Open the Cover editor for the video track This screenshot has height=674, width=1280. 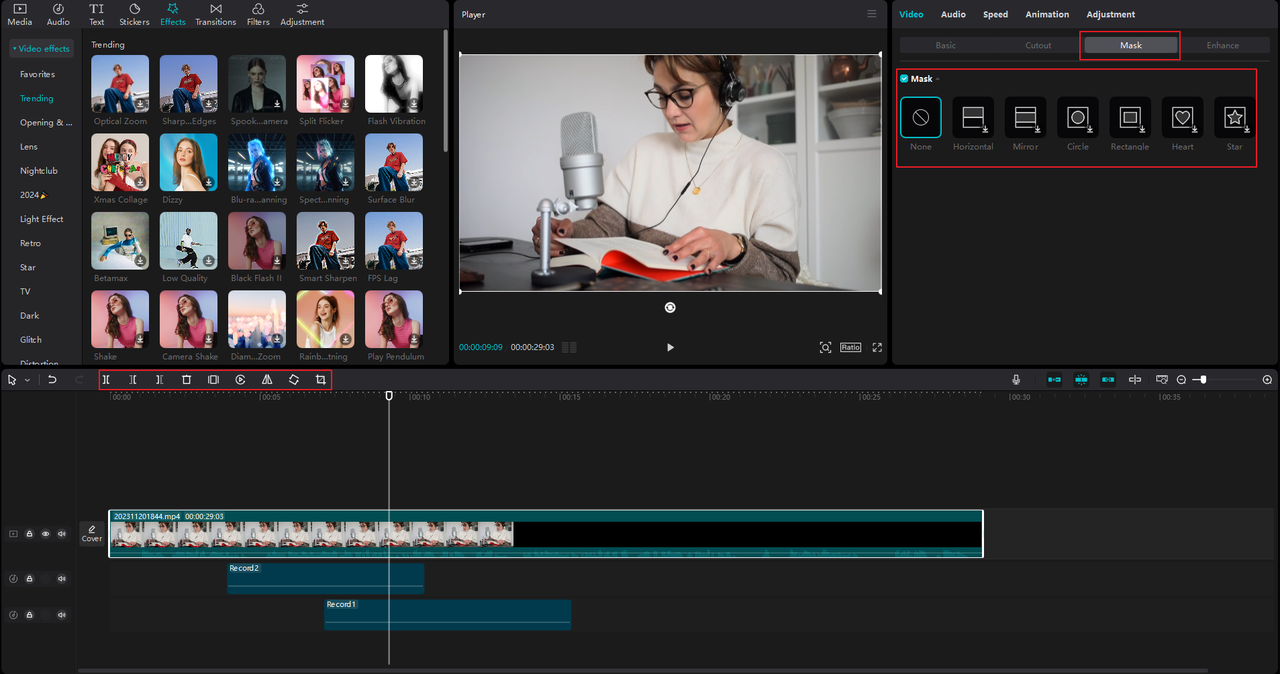92,534
